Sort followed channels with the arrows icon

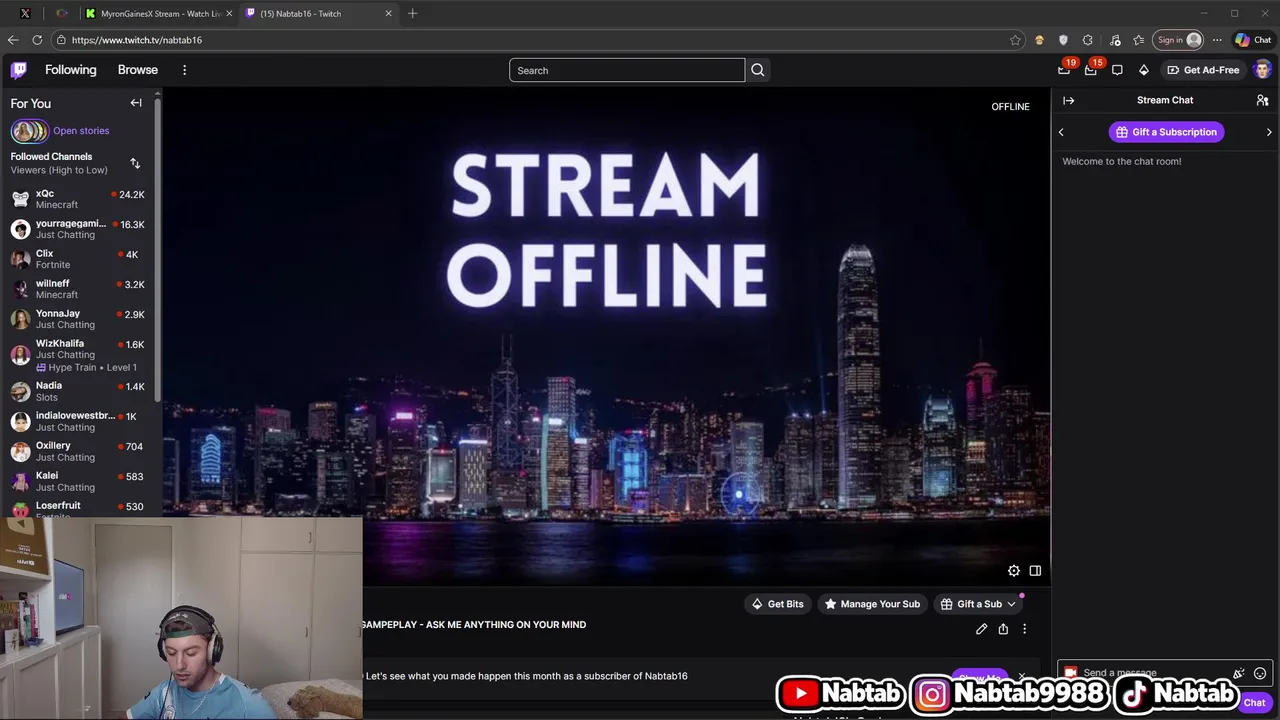pyautogui.click(x=135, y=163)
